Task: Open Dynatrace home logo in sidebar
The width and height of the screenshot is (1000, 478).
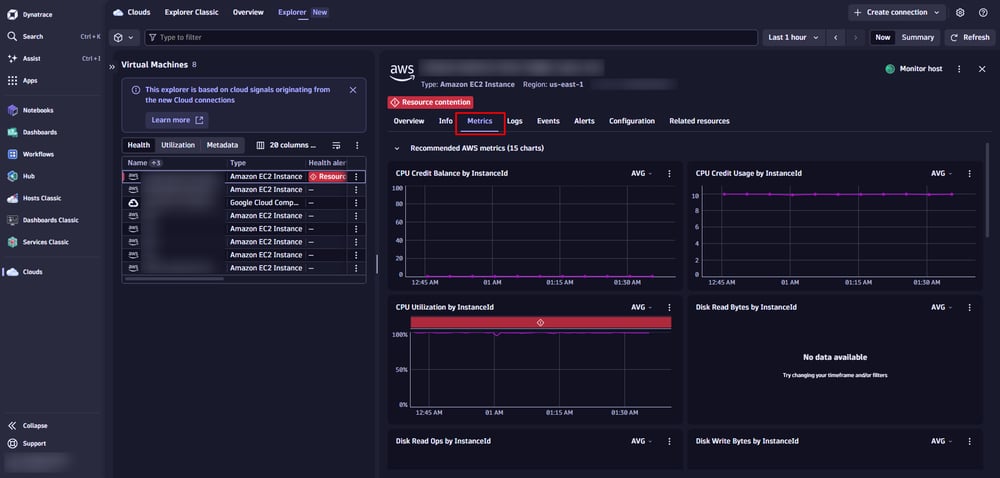Action: click(12, 15)
